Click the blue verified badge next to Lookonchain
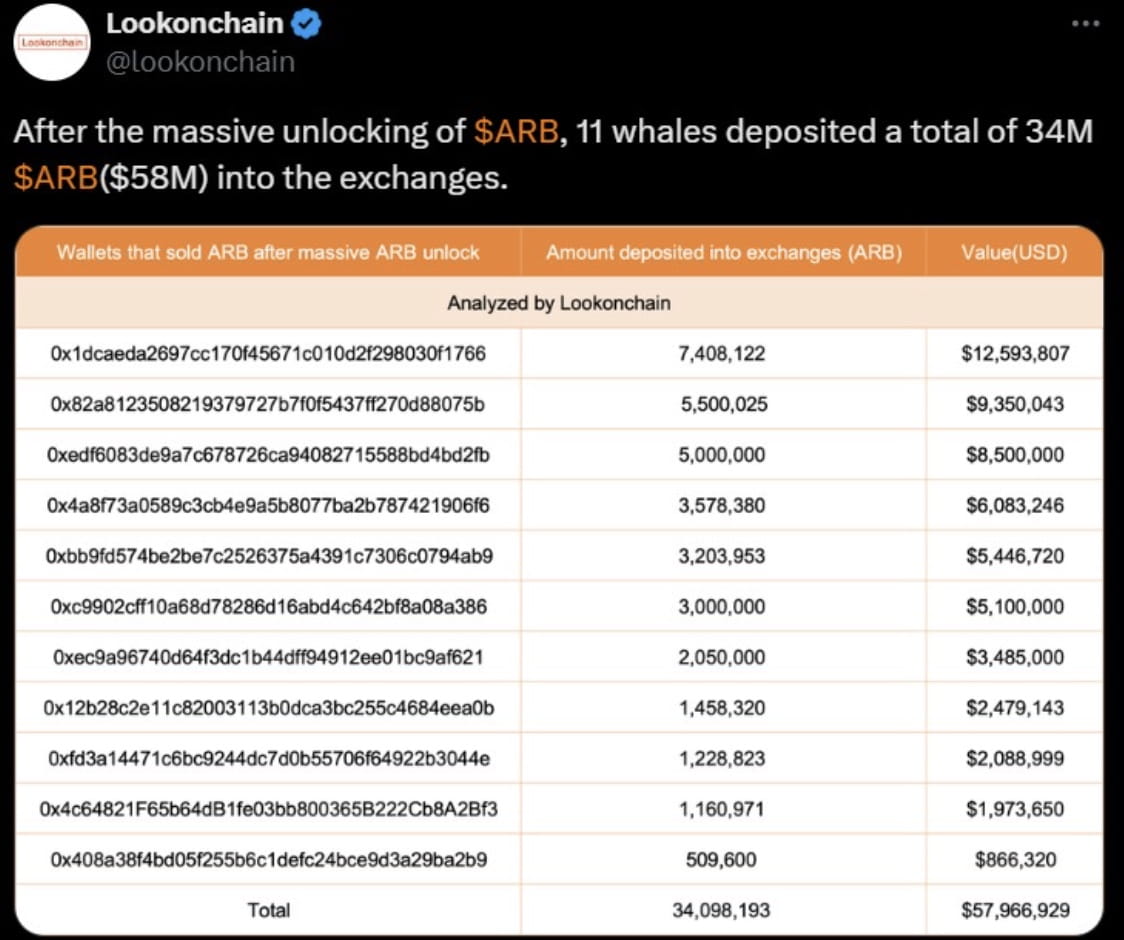This screenshot has height=940, width=1124. pos(306,23)
